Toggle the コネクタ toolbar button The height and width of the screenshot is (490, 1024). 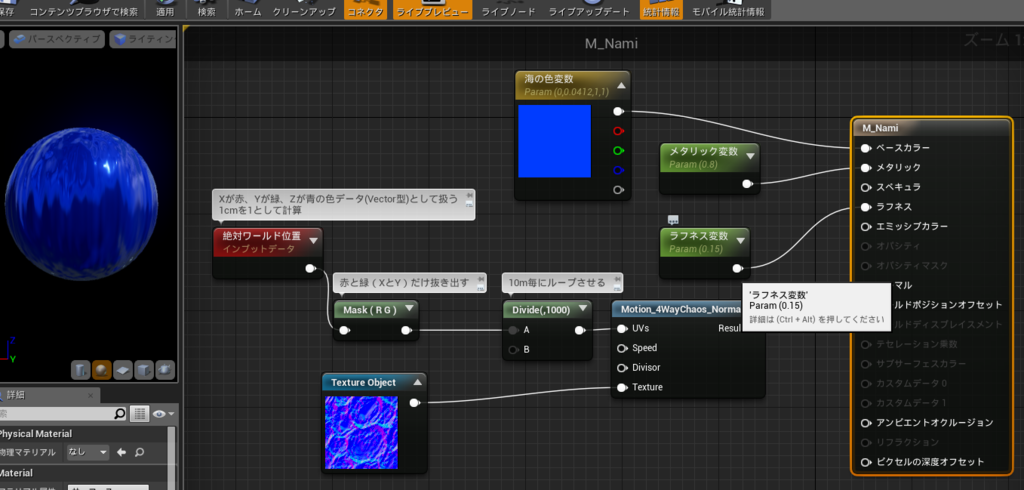coord(366,9)
